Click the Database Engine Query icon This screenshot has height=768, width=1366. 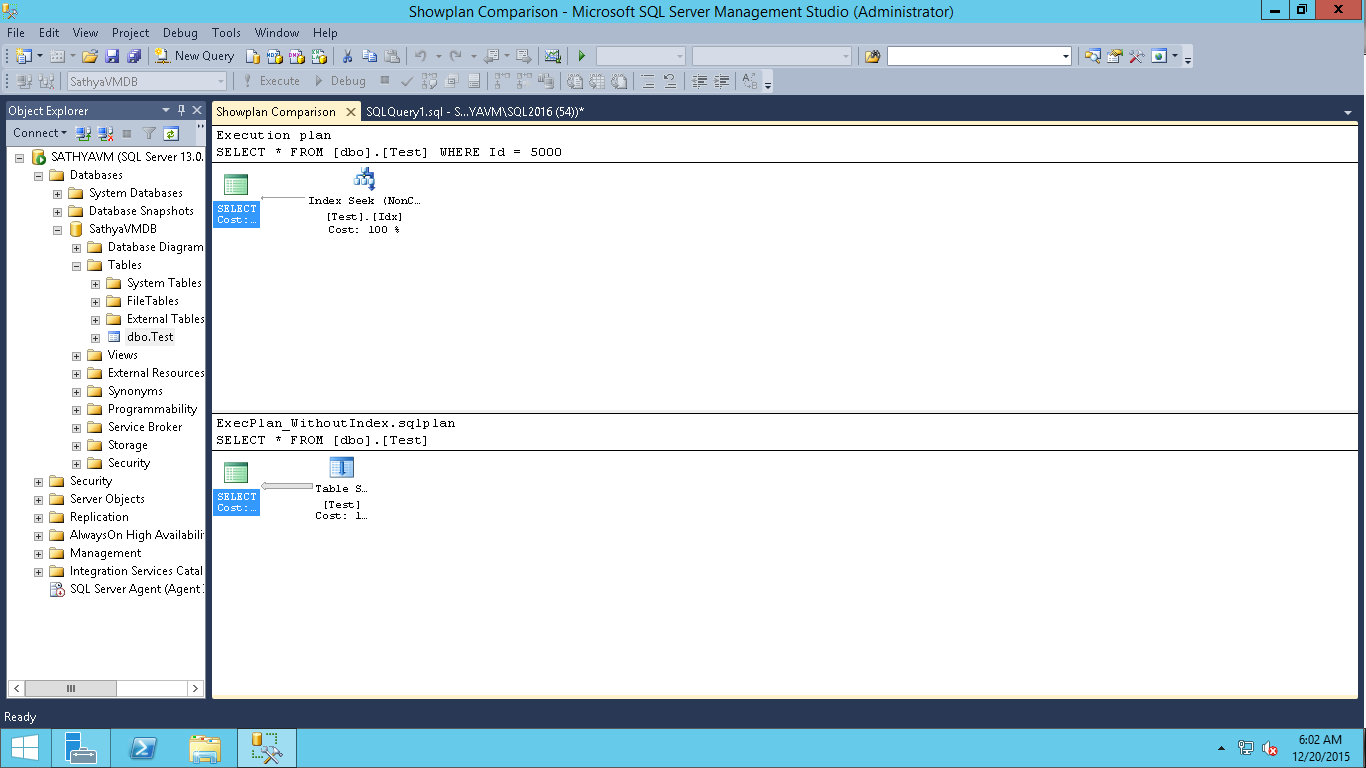click(x=253, y=56)
